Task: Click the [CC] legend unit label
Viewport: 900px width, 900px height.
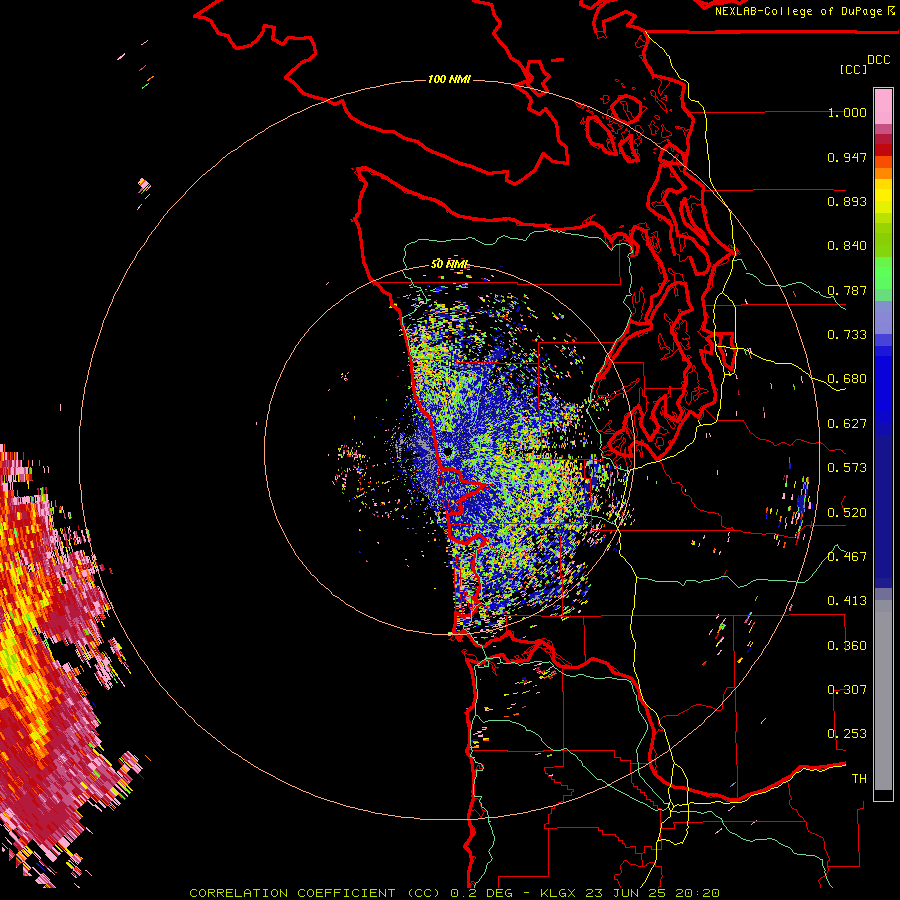Action: [852, 69]
